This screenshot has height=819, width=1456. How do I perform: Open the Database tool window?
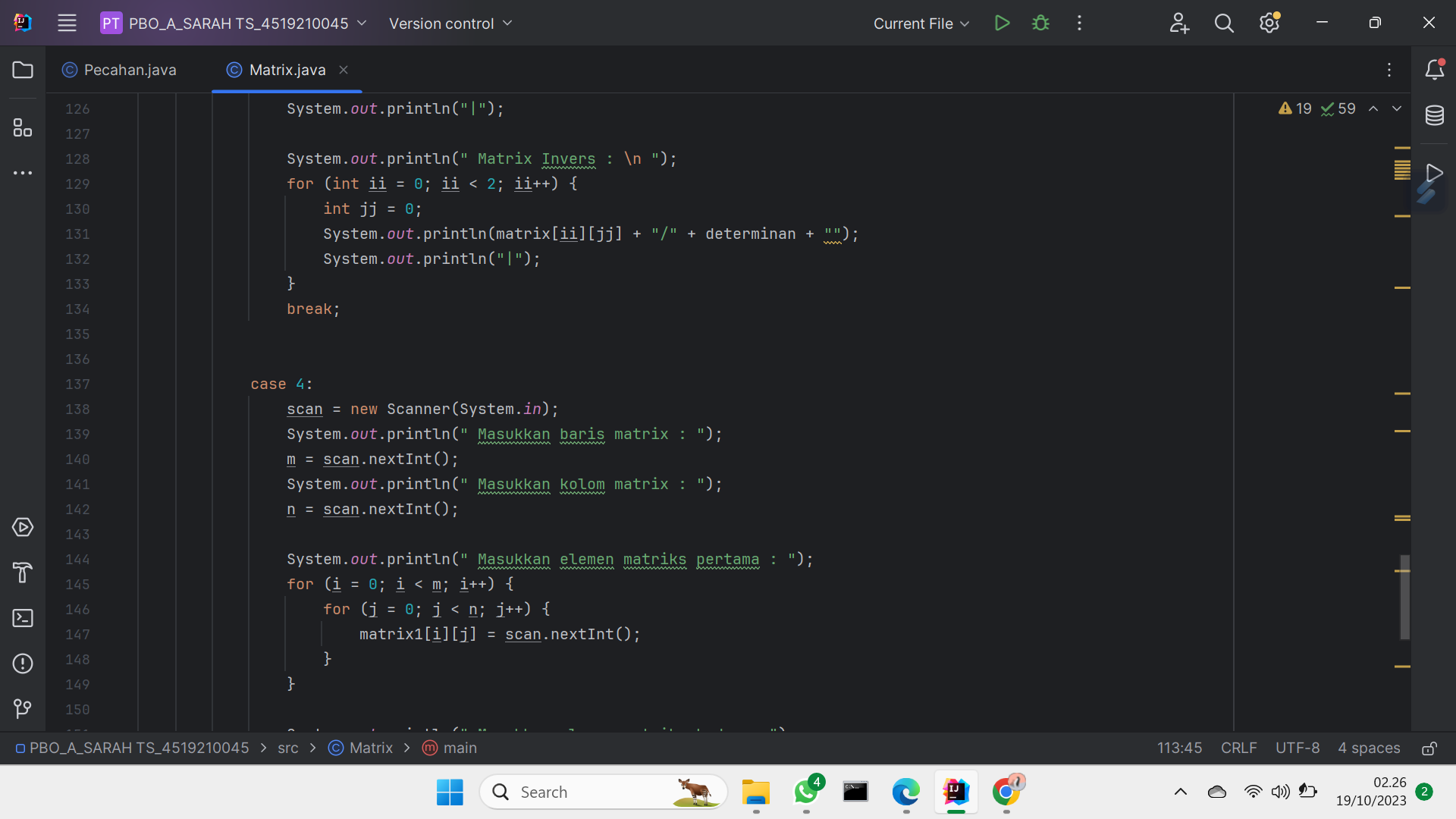point(1435,115)
